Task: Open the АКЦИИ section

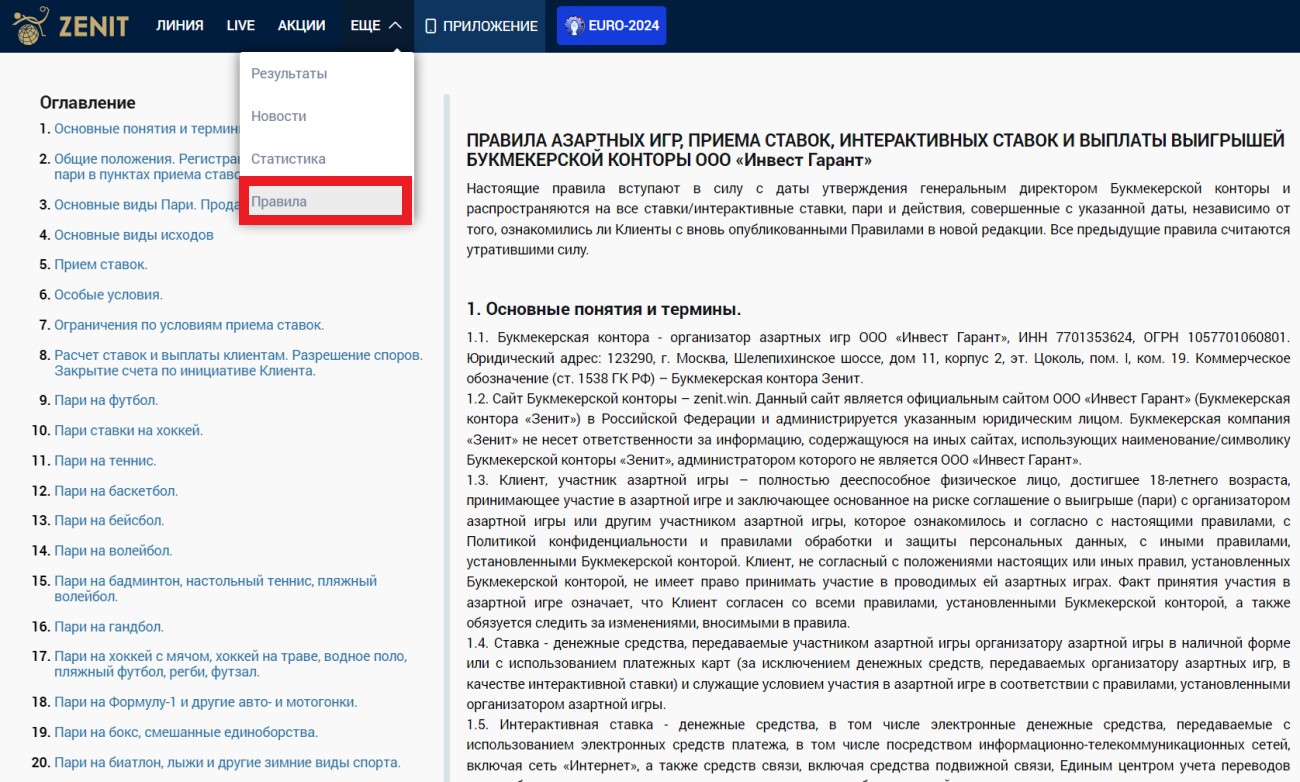Action: point(302,26)
